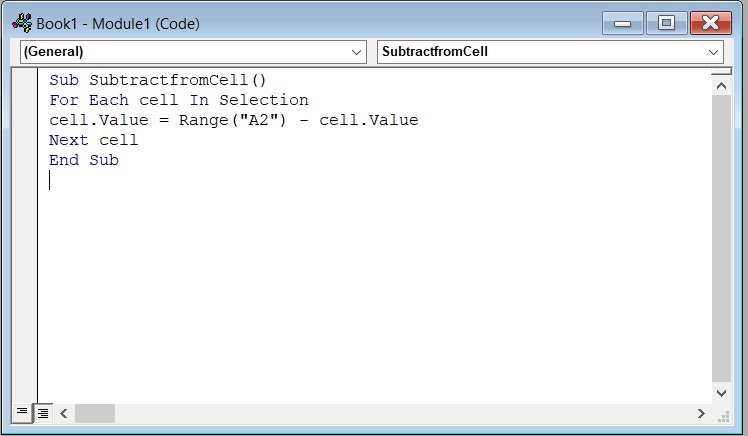Click the split bar above vertical scrollbar
This screenshot has height=436, width=748.
(x=721, y=72)
